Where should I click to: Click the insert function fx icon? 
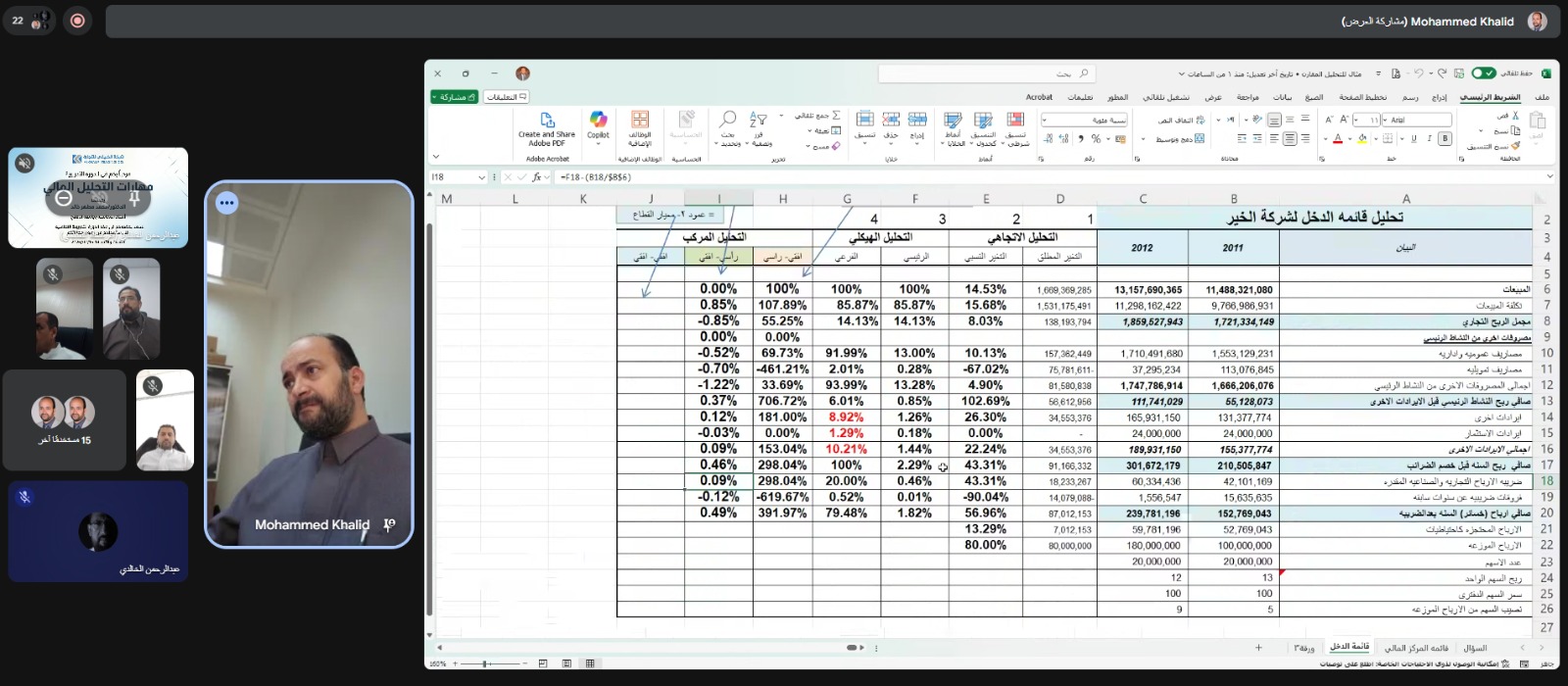(x=536, y=177)
